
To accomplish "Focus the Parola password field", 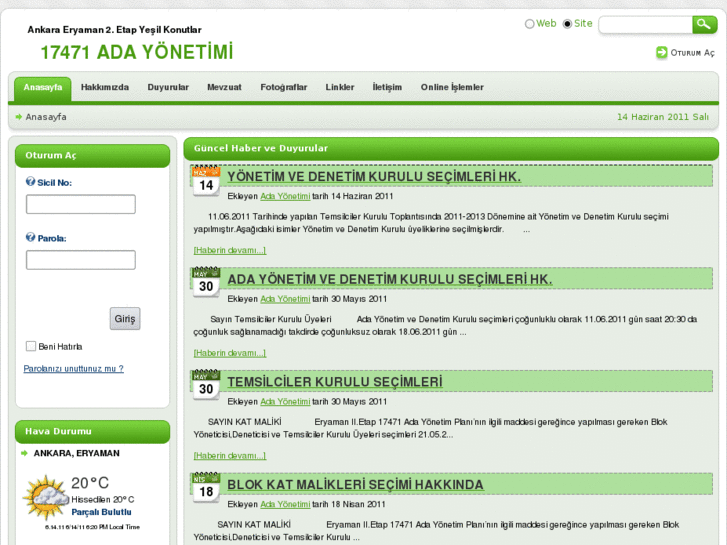I will tap(81, 260).
